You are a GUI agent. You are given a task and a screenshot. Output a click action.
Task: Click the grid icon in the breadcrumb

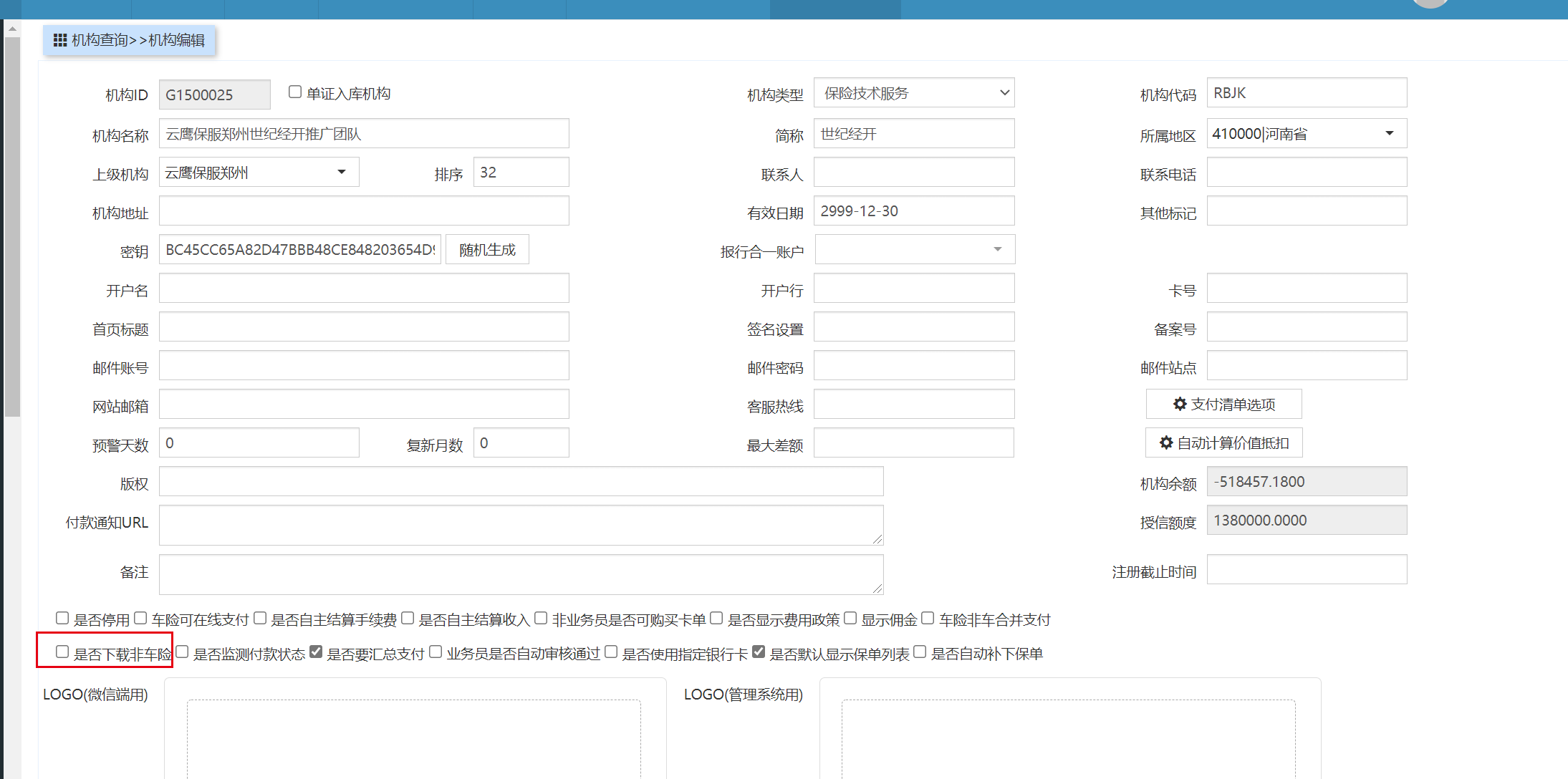pos(60,40)
